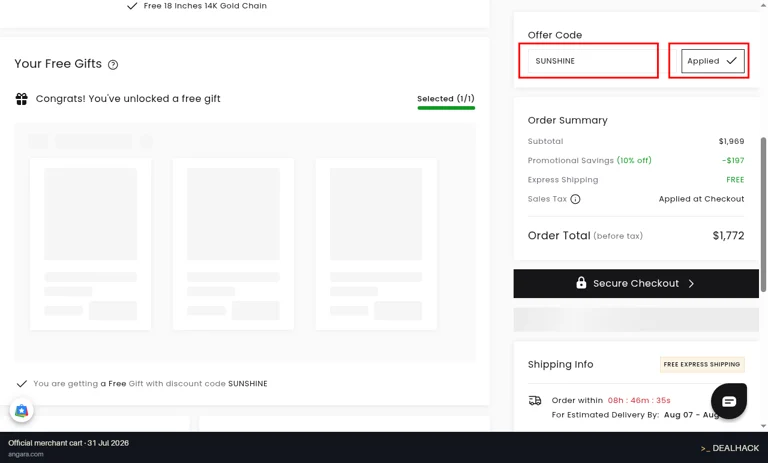Click the $1,772 order total amount
Viewport: 768px width, 463px height.
[x=728, y=236]
